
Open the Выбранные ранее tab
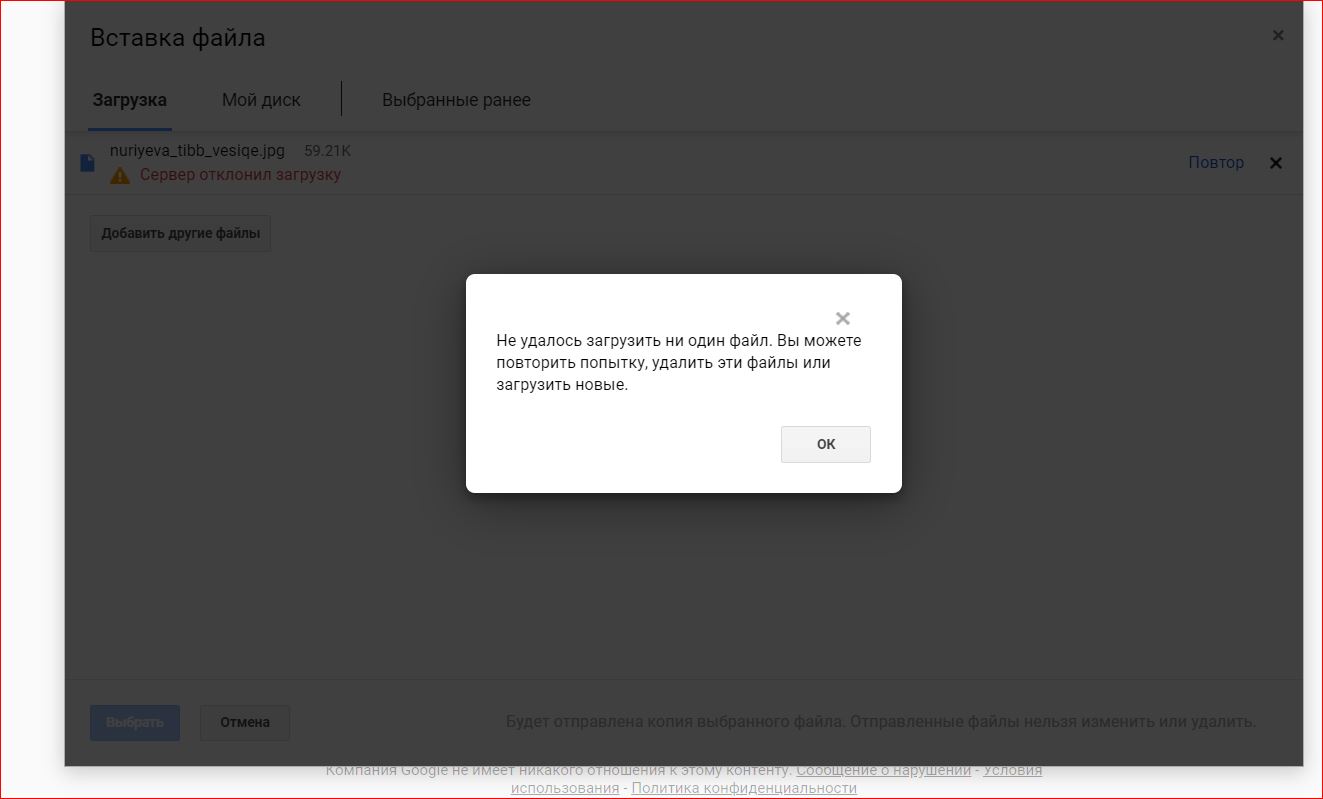[x=456, y=100]
